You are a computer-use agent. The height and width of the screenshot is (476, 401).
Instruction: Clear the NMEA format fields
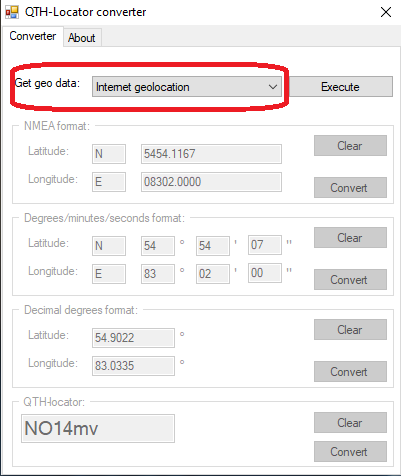350,146
